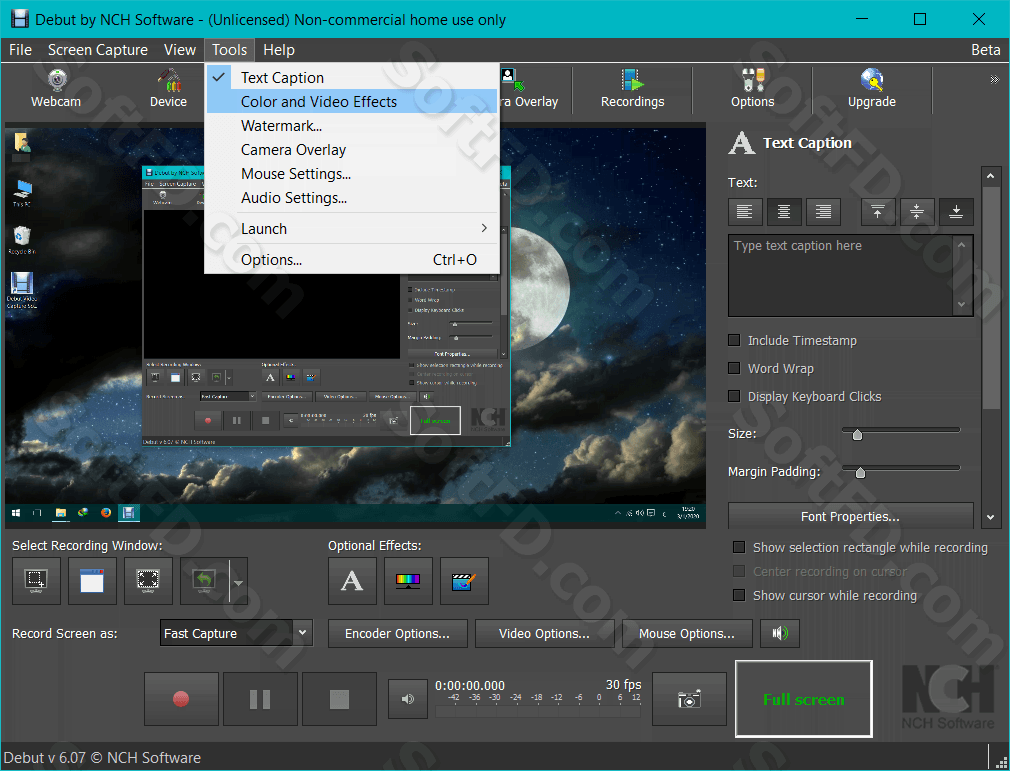
Task: Check Show cursor while recording
Action: [x=739, y=595]
